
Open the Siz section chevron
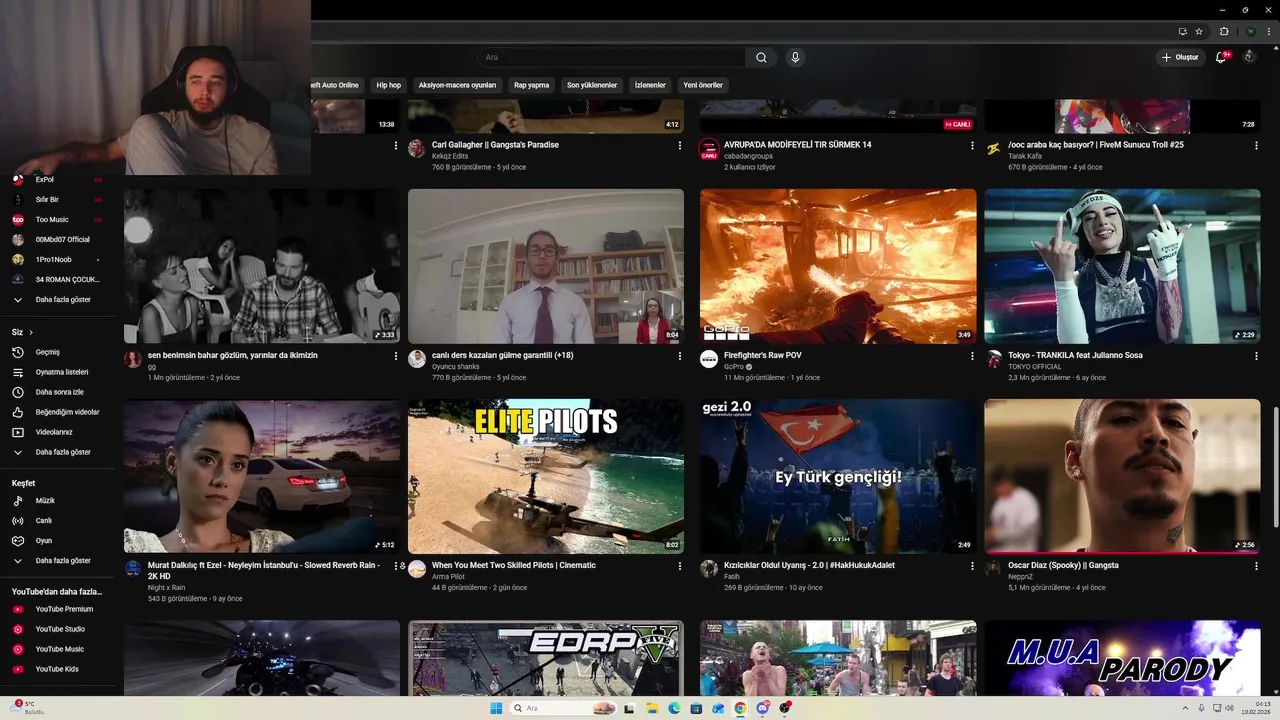coord(31,332)
